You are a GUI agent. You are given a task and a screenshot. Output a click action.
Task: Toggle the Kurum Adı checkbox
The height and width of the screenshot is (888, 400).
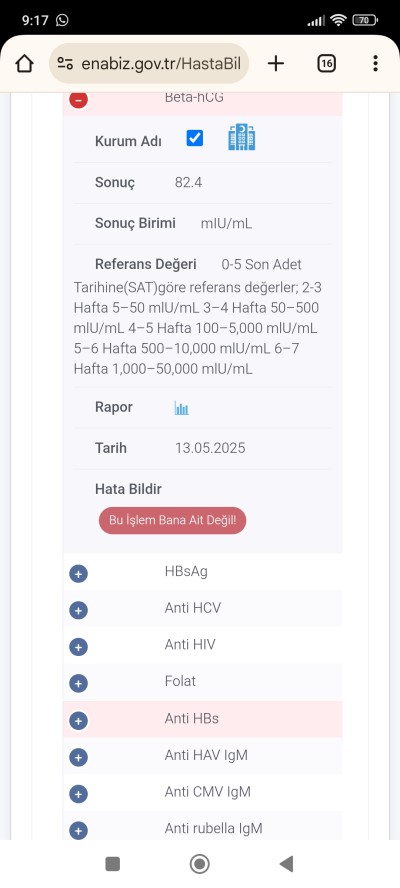point(195,138)
